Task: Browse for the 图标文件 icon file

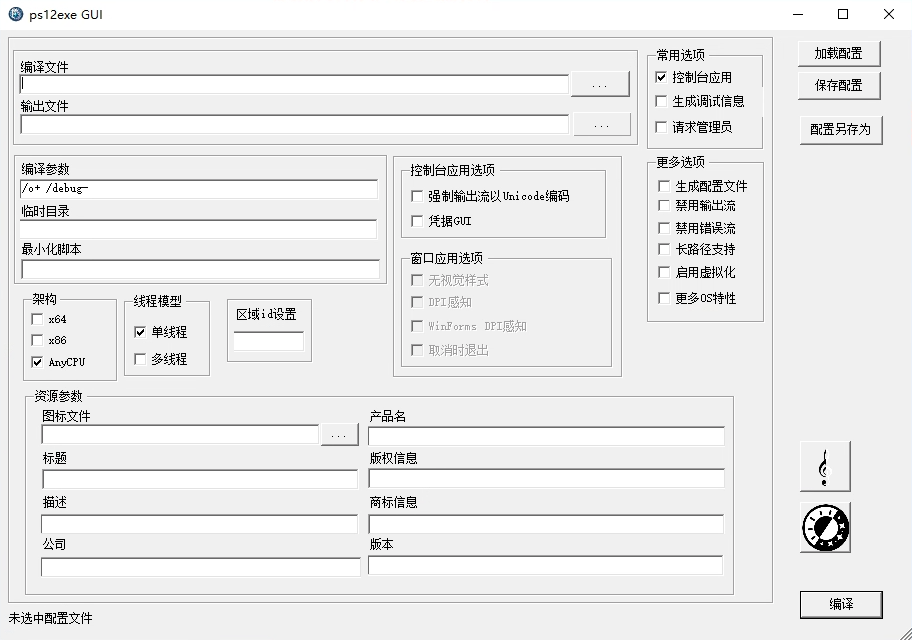Action: tap(339, 435)
